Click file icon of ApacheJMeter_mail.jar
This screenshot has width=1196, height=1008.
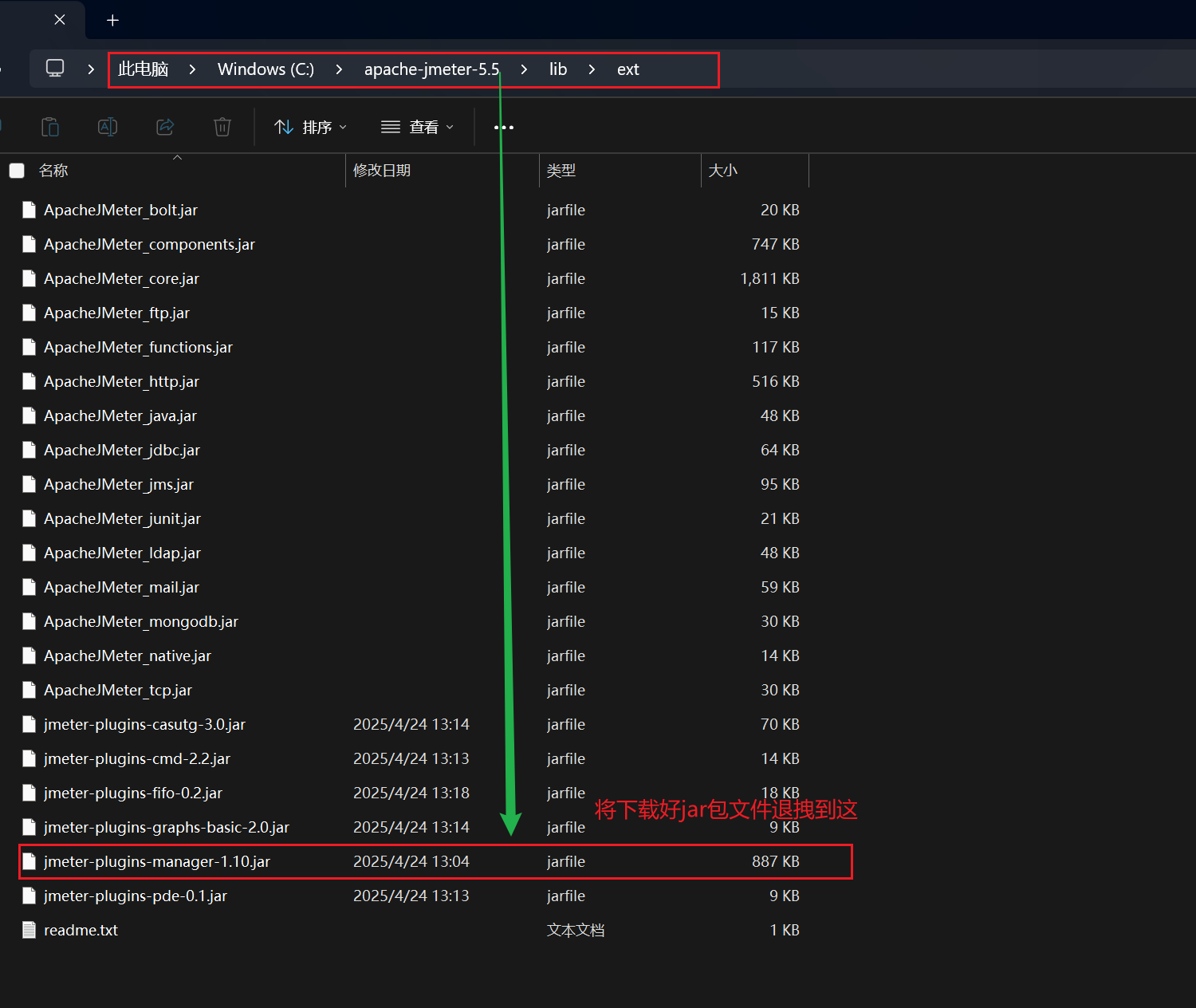click(30, 587)
